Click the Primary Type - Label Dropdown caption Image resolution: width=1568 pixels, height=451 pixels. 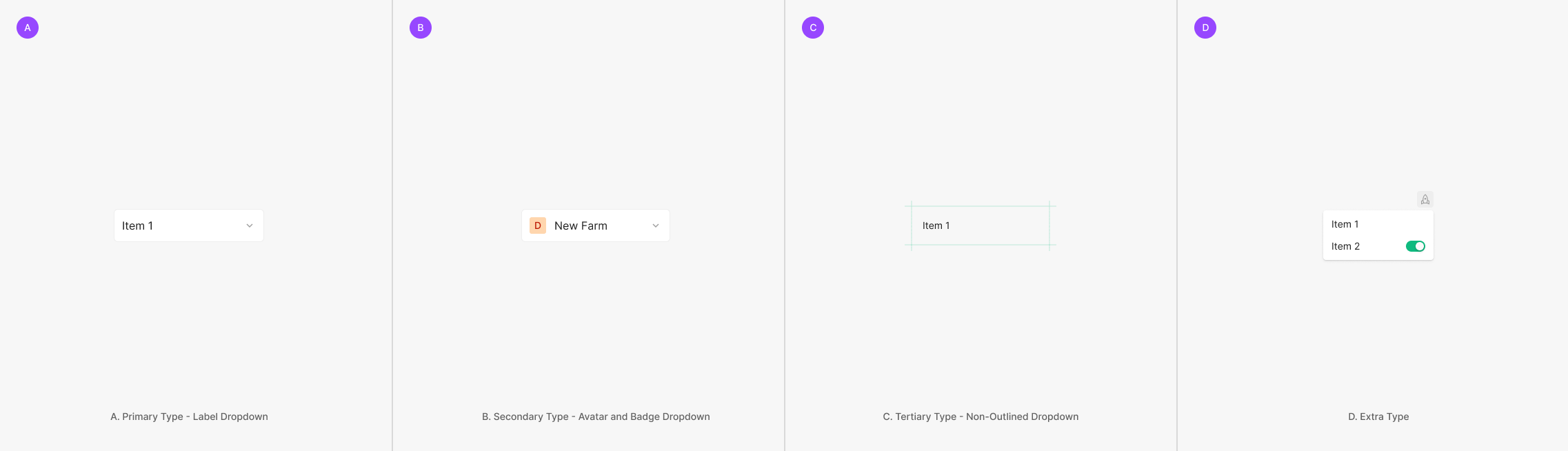click(x=189, y=417)
